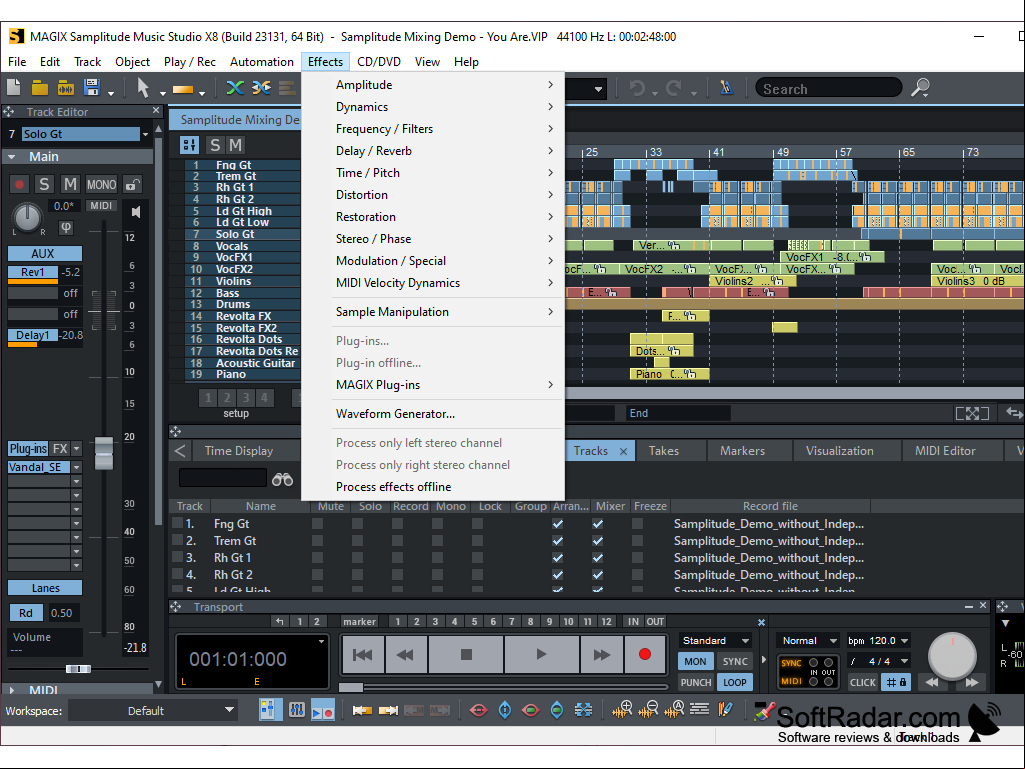Click the auto crossfade icon with arrows

pos(261,88)
